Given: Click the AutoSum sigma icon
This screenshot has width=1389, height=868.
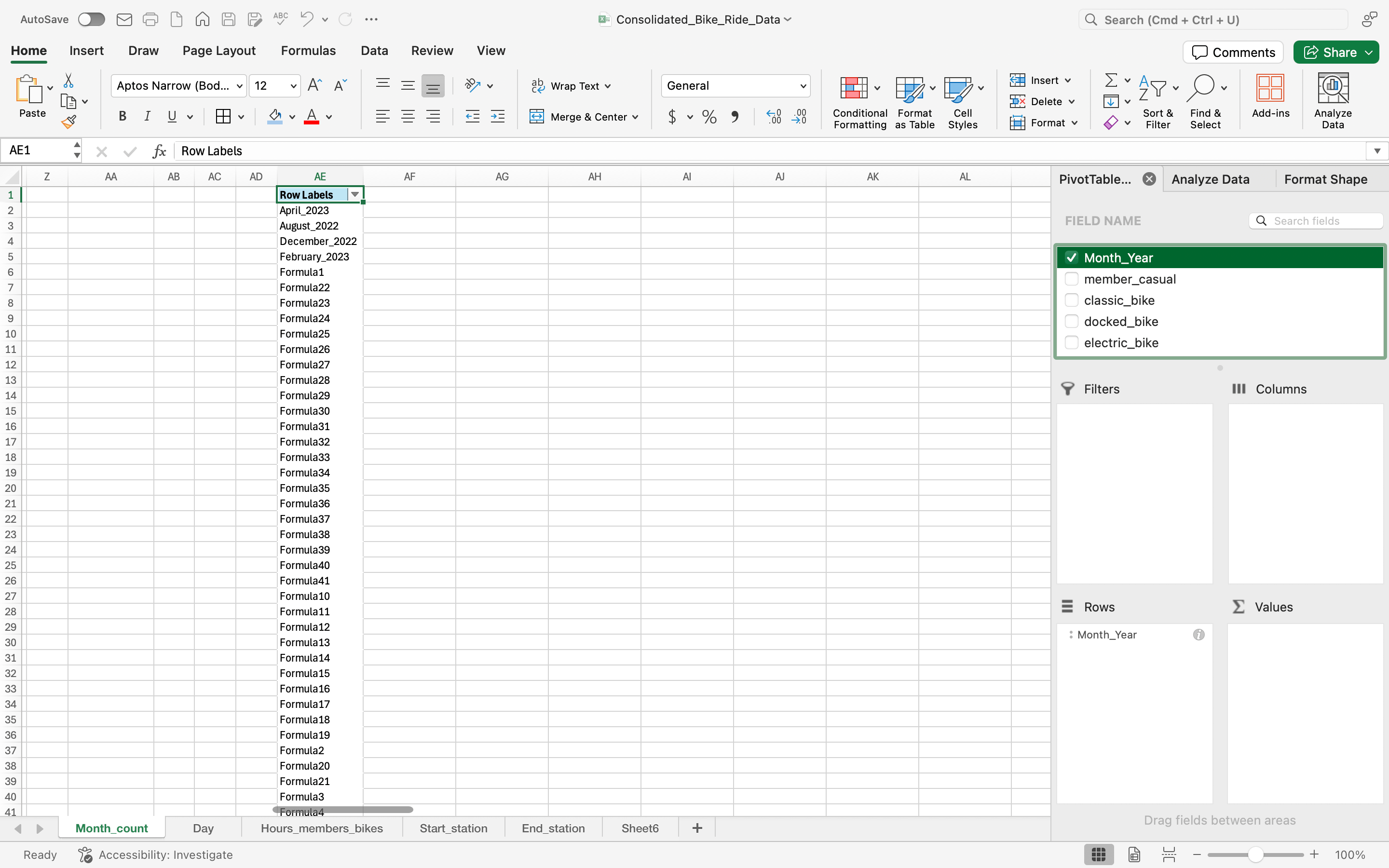Looking at the screenshot, I should (1111, 80).
